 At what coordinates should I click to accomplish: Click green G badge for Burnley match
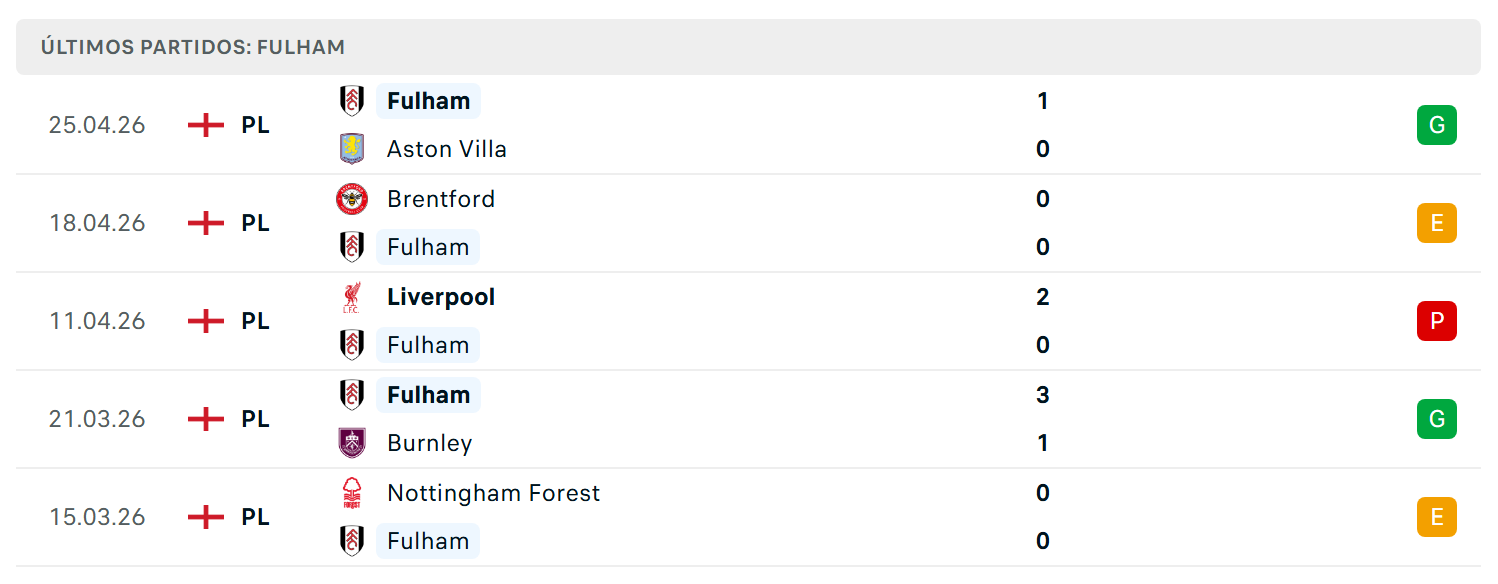click(1437, 419)
